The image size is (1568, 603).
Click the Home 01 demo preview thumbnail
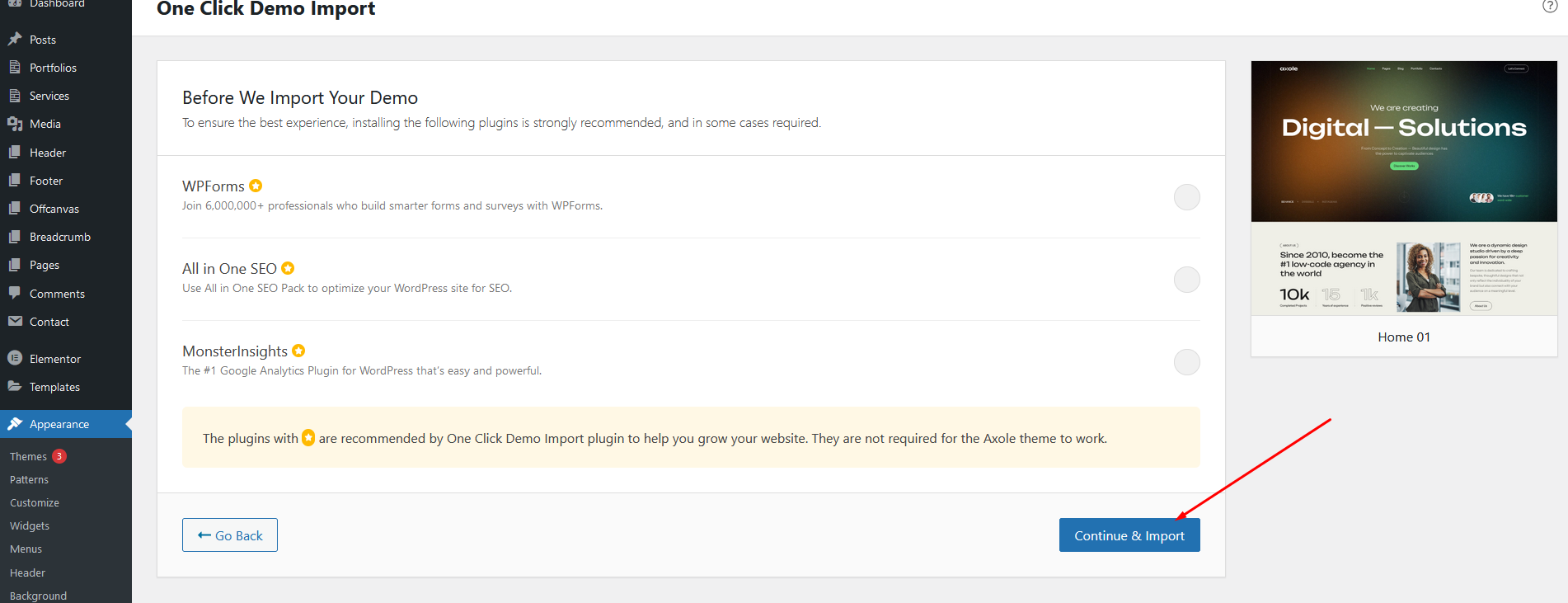pos(1404,187)
